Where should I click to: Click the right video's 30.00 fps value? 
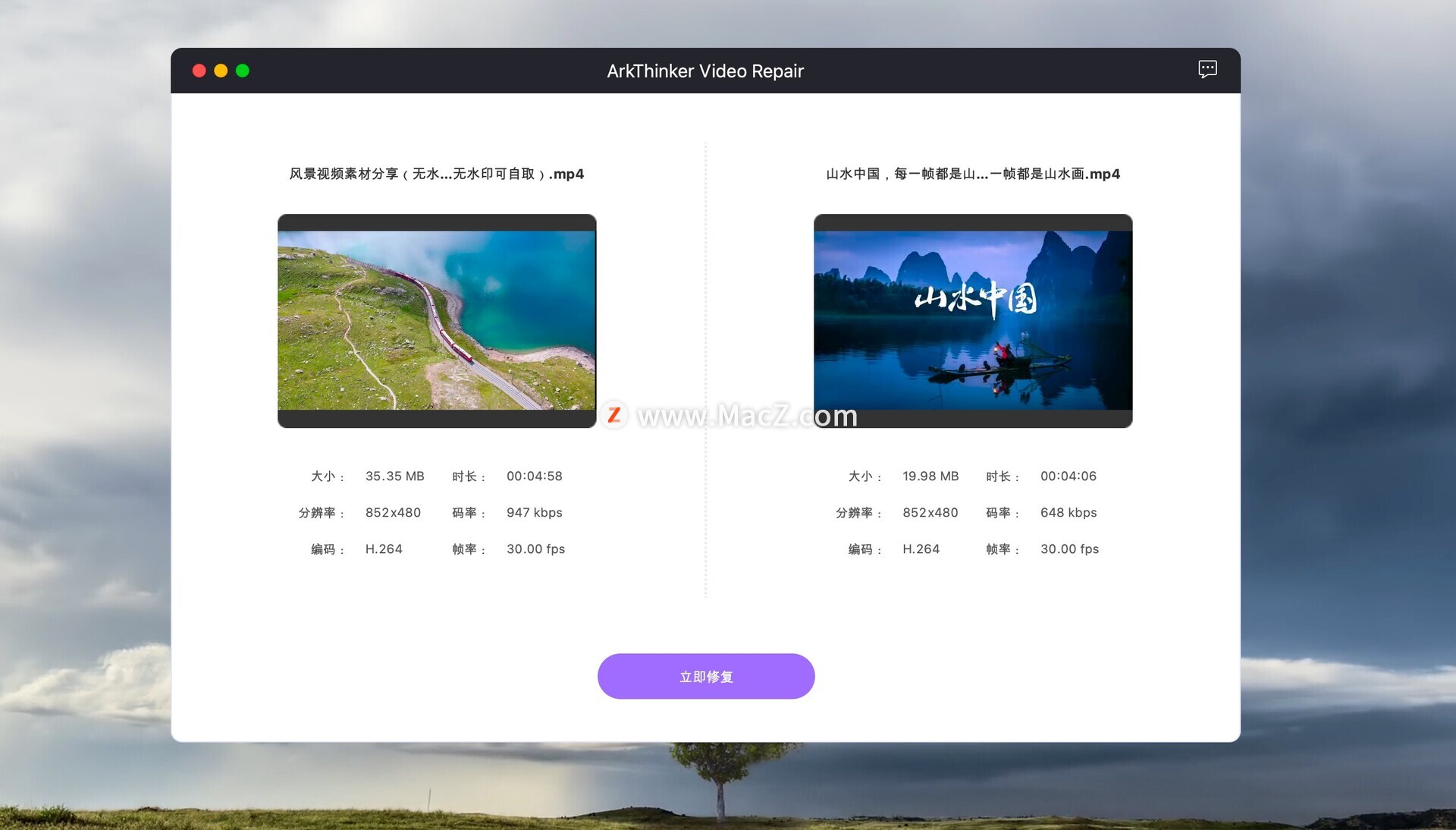tap(1069, 549)
